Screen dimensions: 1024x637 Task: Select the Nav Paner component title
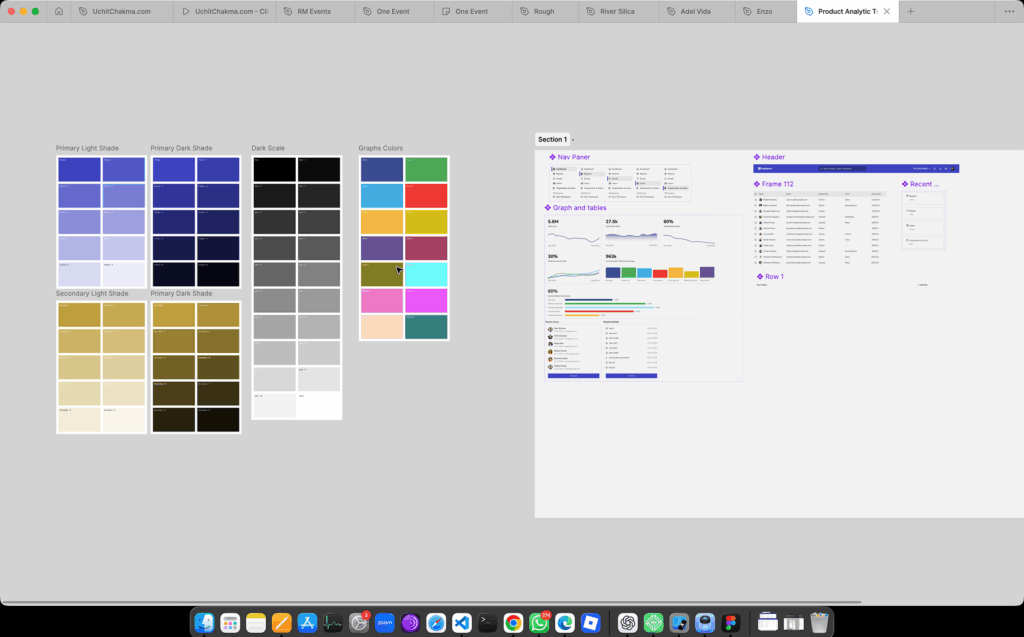tap(573, 157)
